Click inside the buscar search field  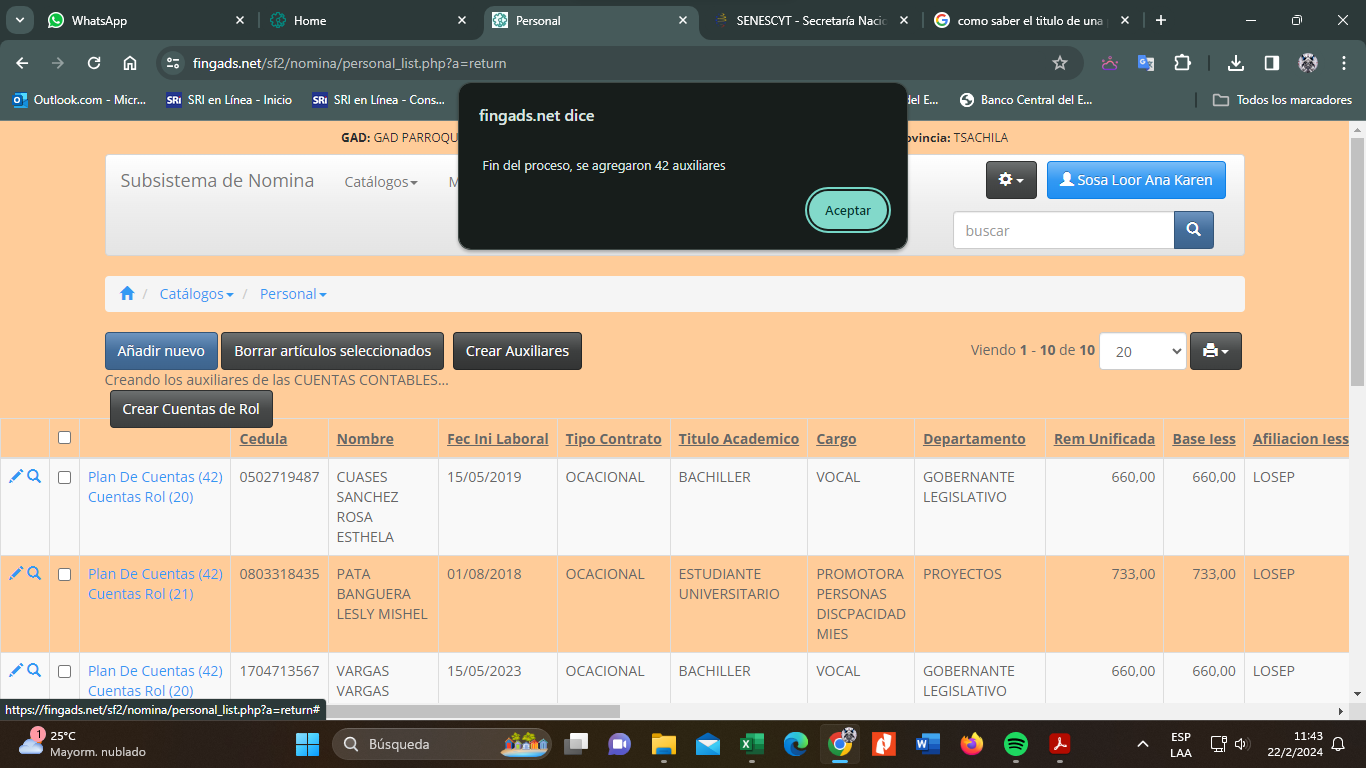coord(1062,230)
